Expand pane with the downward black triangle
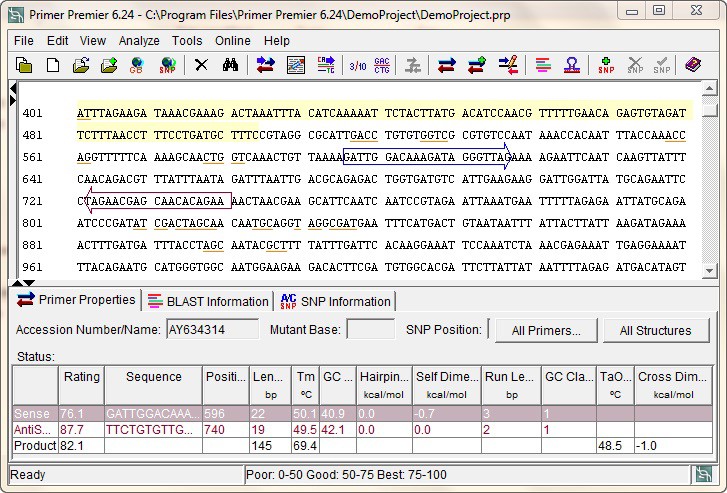The width and height of the screenshot is (727, 493). click(x=29, y=282)
